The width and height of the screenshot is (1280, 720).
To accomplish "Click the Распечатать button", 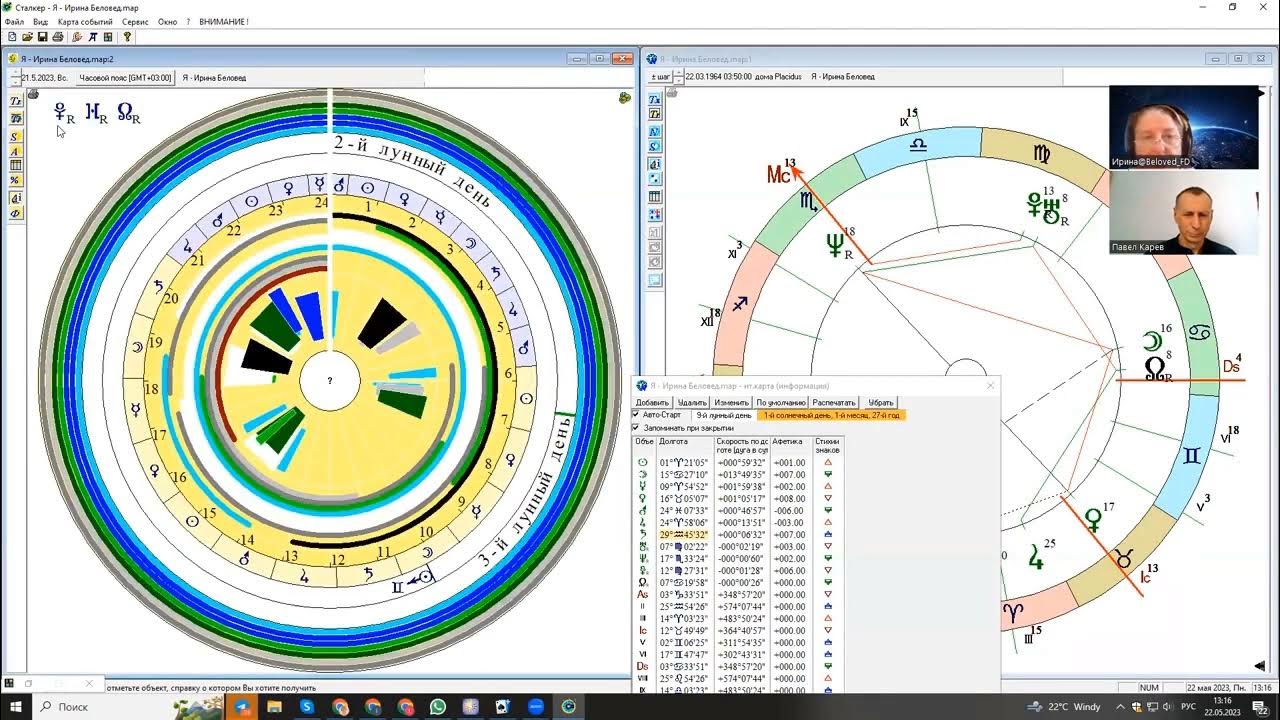I will click(833, 402).
